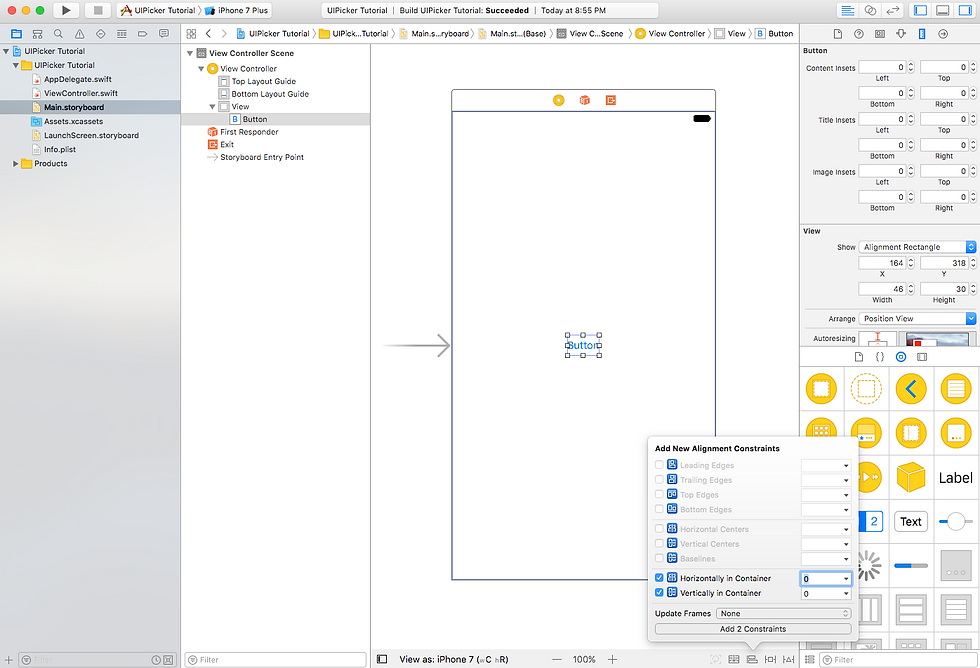Pick the Label object from the library
Screen dimensions: 980x668
956,478
